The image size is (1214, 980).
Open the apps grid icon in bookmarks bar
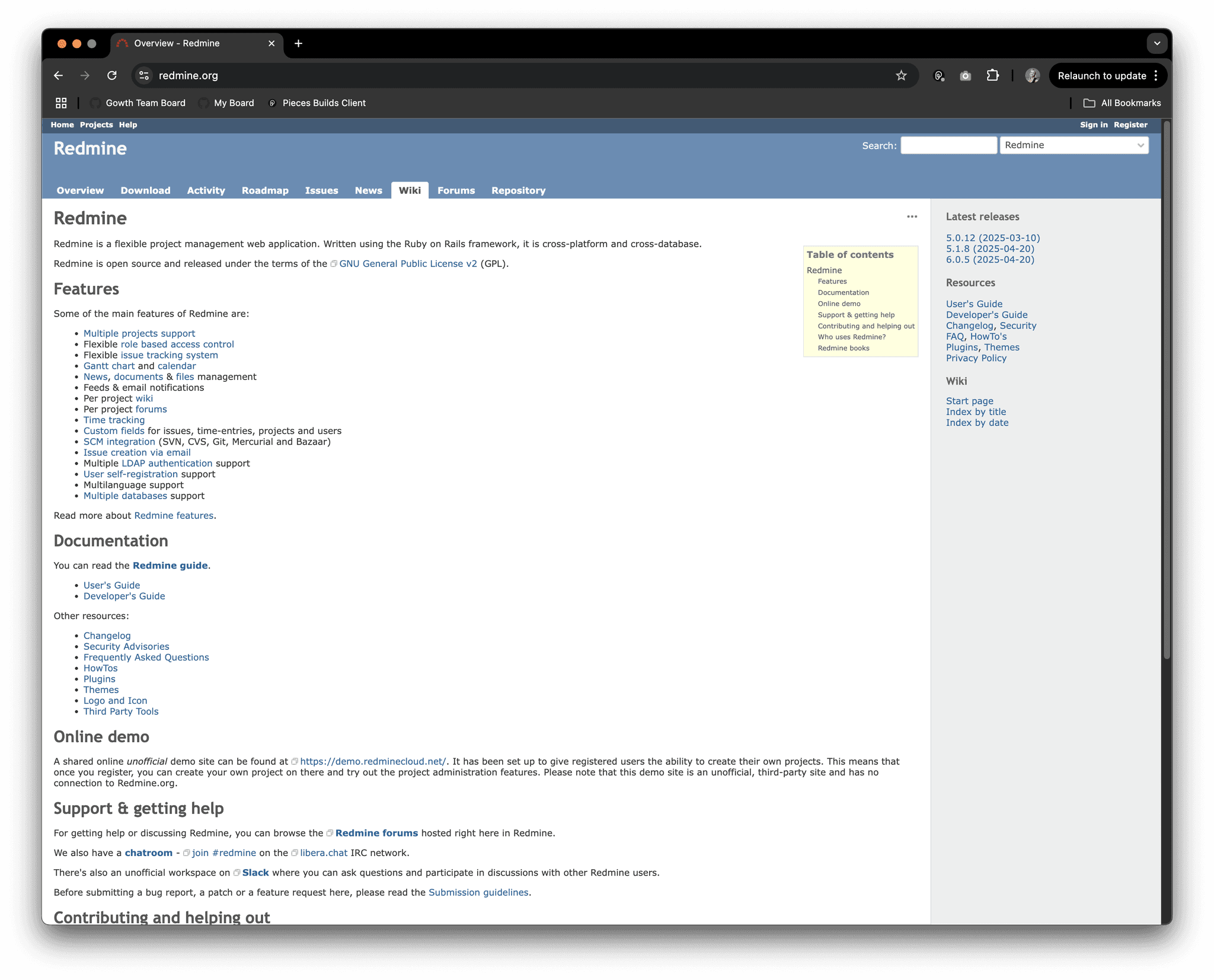click(x=61, y=103)
